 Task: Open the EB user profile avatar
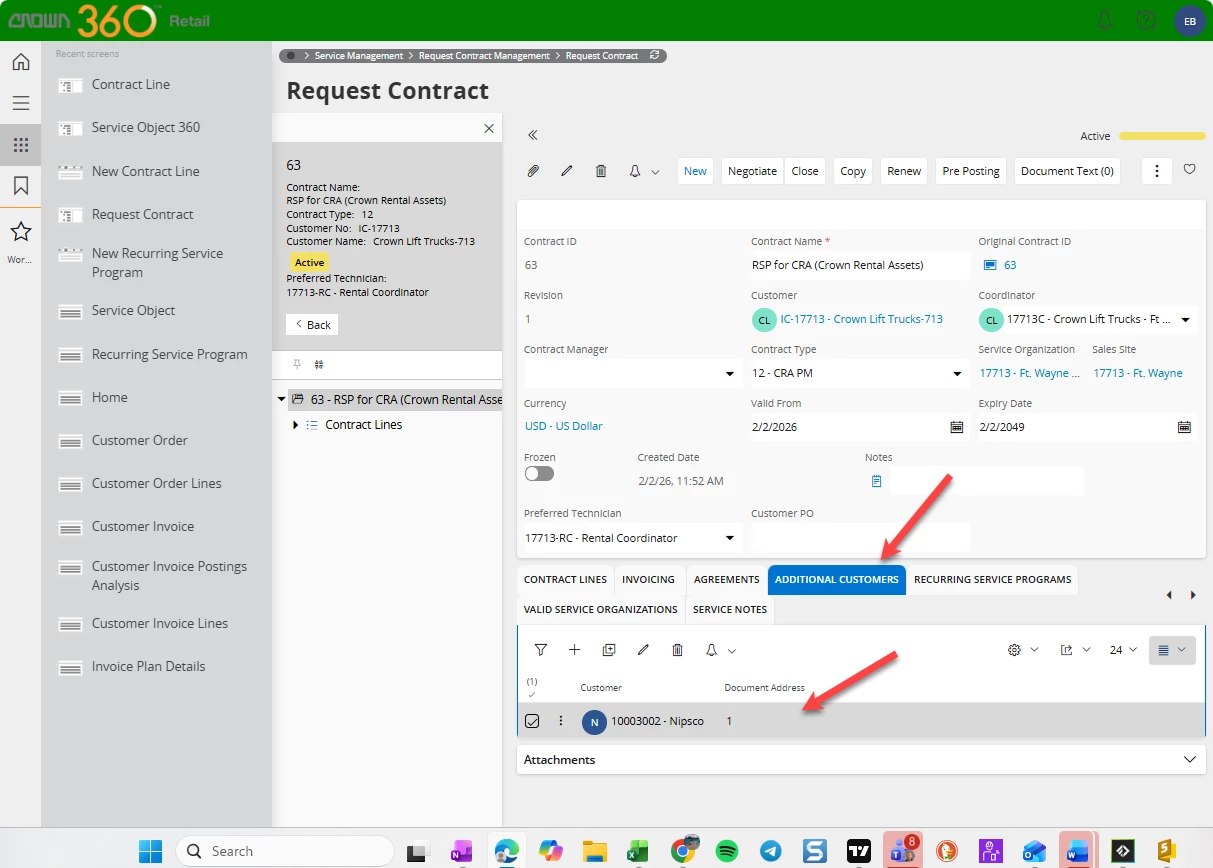pos(1189,21)
